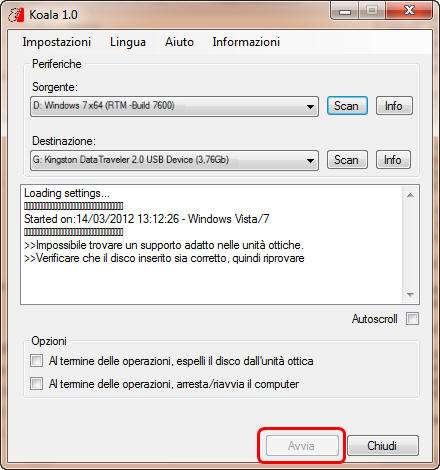Image resolution: width=440 pixels, height=470 pixels.
Task: Show Info for the Kingston destination
Action: [393, 160]
